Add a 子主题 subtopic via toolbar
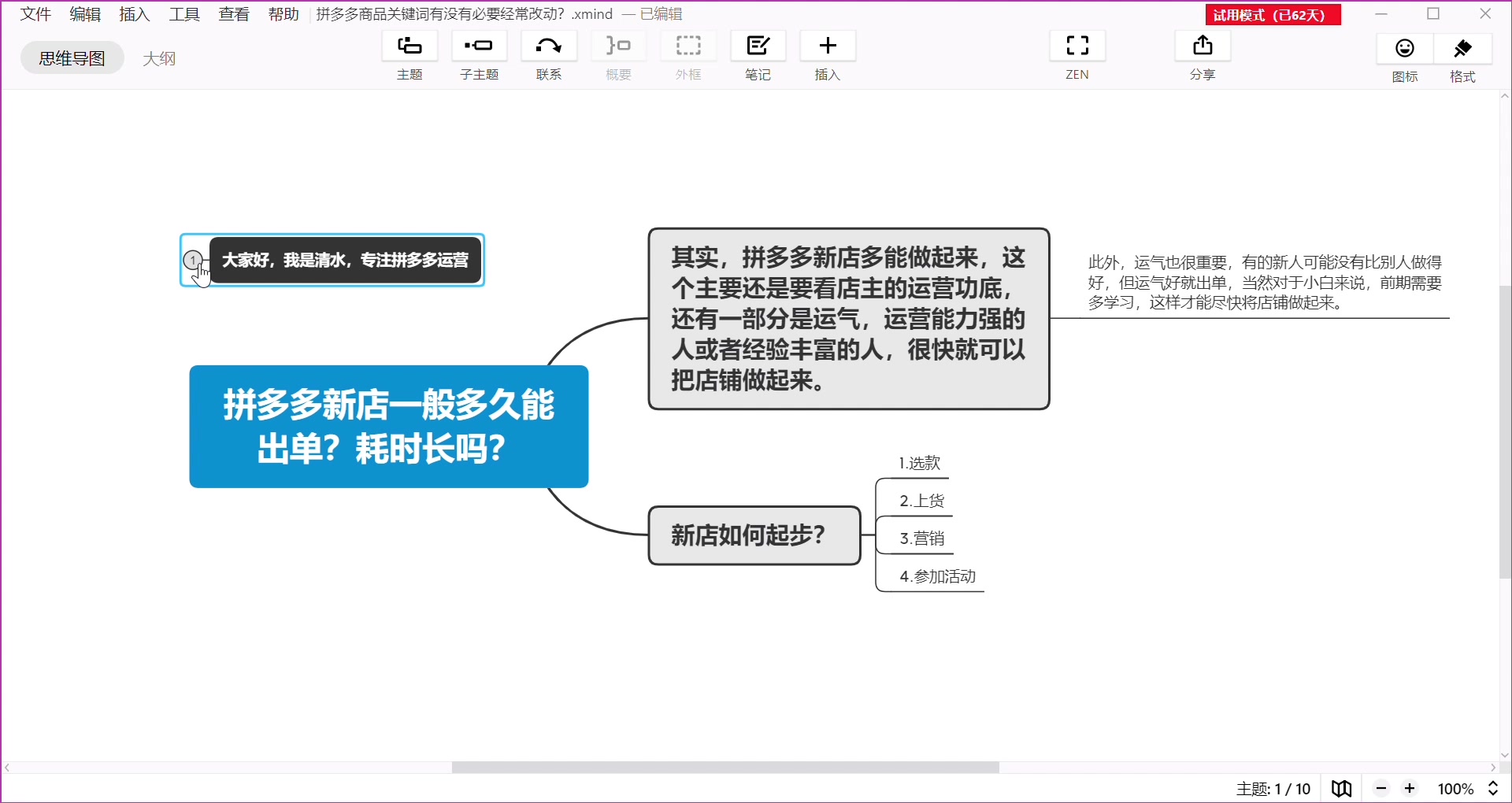The height and width of the screenshot is (803, 1512). click(479, 46)
